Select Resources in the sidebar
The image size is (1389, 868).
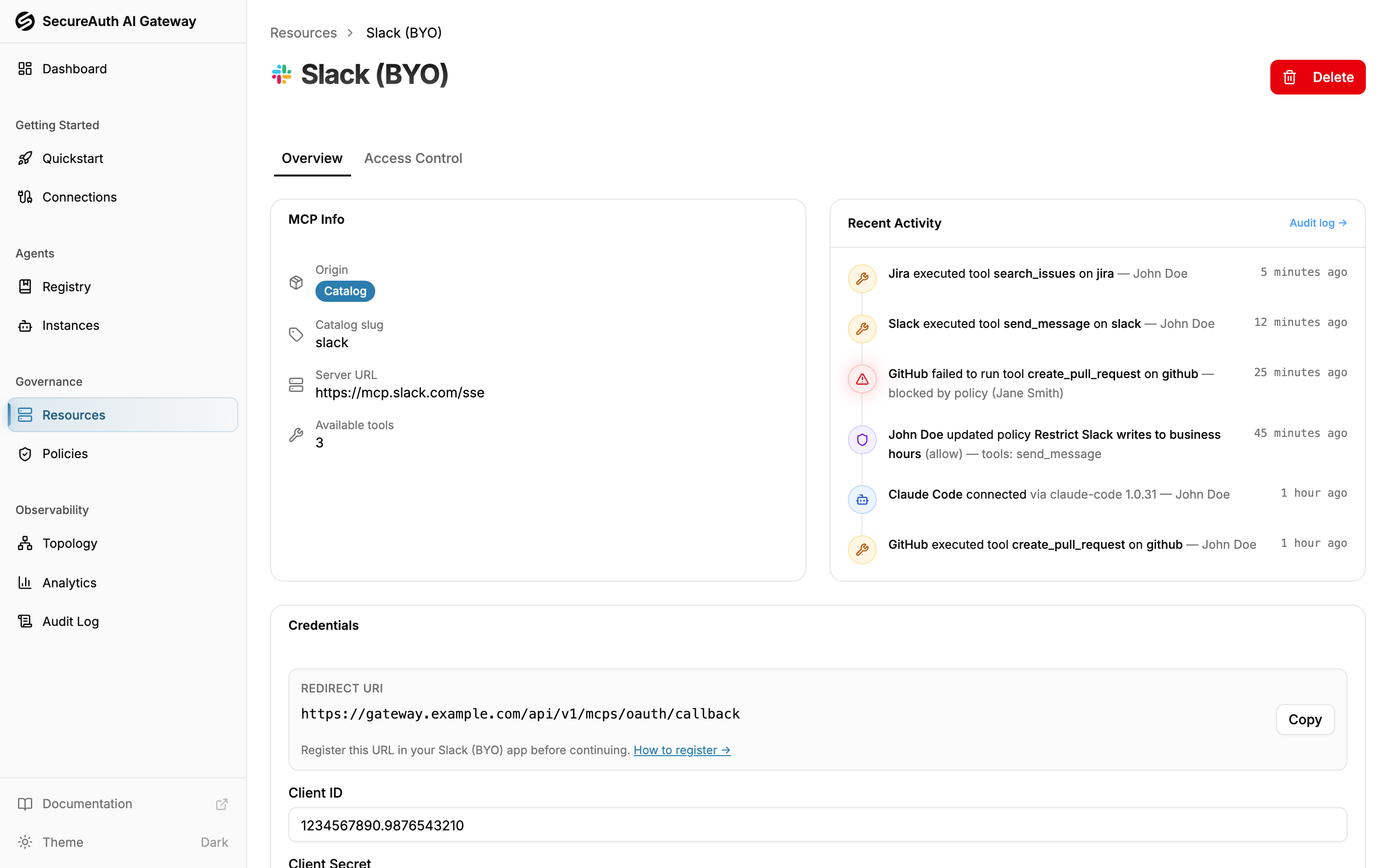(123, 415)
